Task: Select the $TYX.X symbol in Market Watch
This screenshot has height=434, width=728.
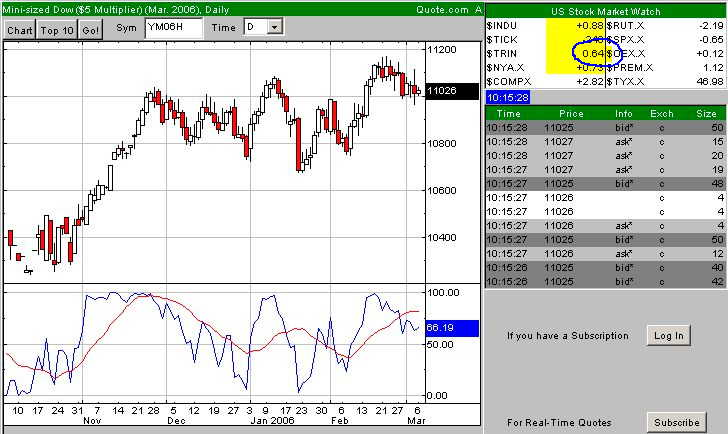Action: tap(625, 82)
